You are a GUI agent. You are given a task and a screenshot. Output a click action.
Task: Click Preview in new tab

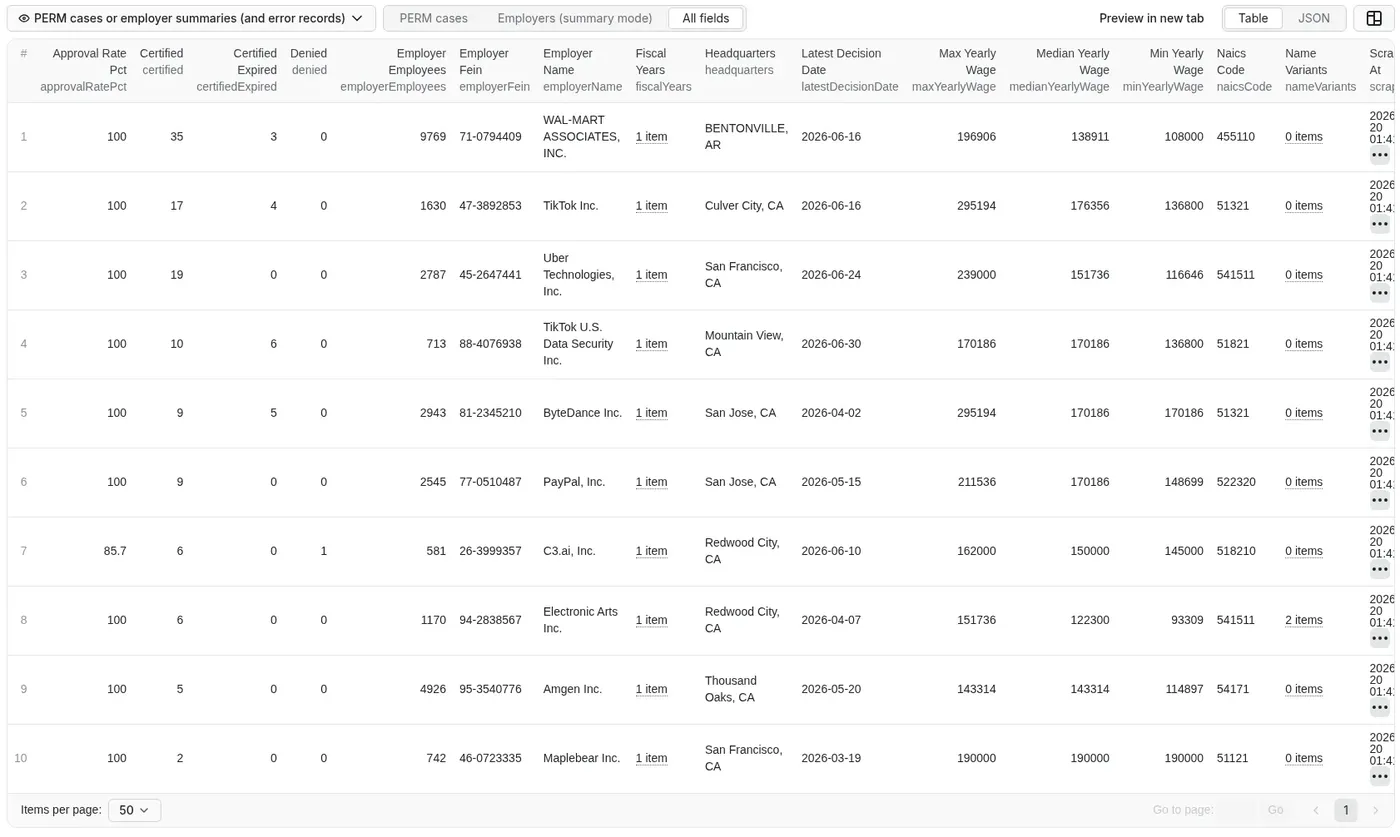click(x=1151, y=18)
